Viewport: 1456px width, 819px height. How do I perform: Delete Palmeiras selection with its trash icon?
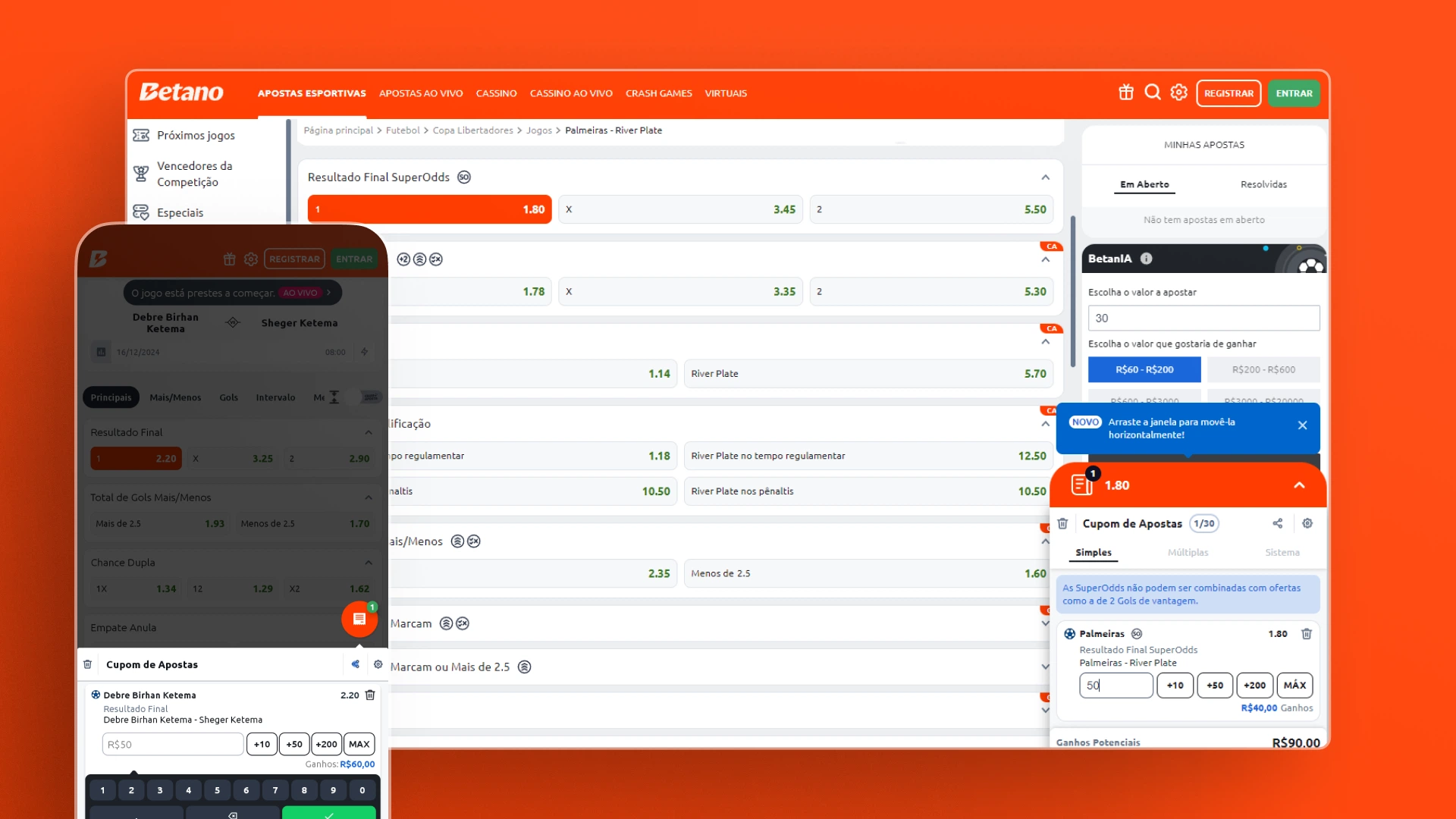pyautogui.click(x=1307, y=634)
